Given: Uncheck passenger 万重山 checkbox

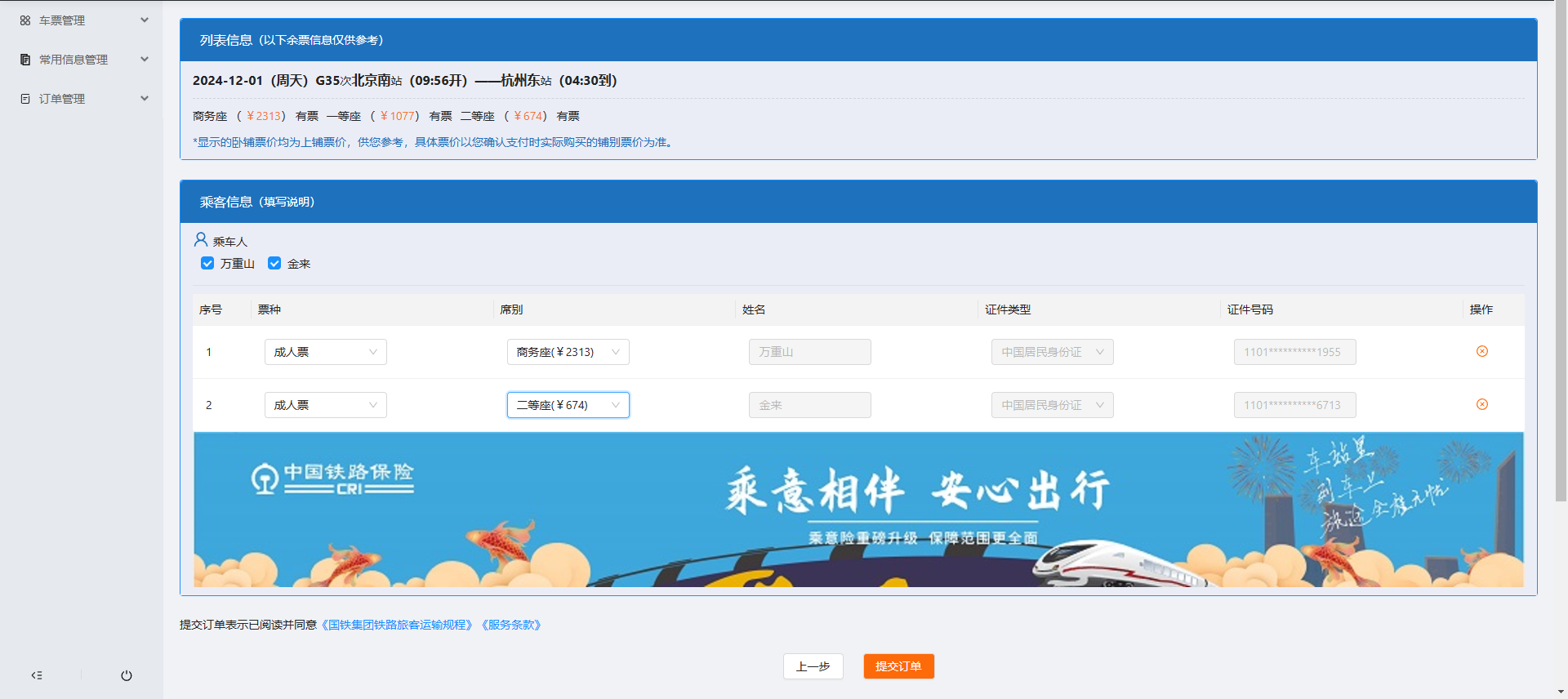Looking at the screenshot, I should click(x=207, y=263).
